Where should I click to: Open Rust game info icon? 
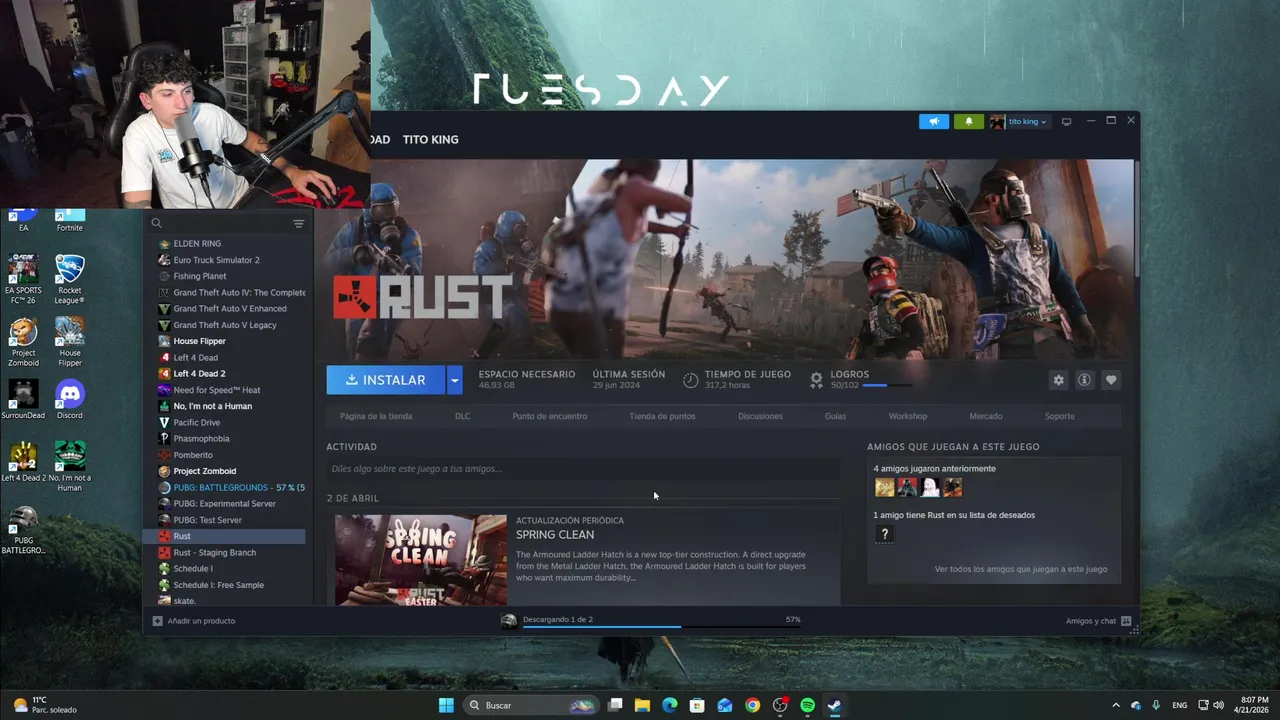click(1084, 380)
